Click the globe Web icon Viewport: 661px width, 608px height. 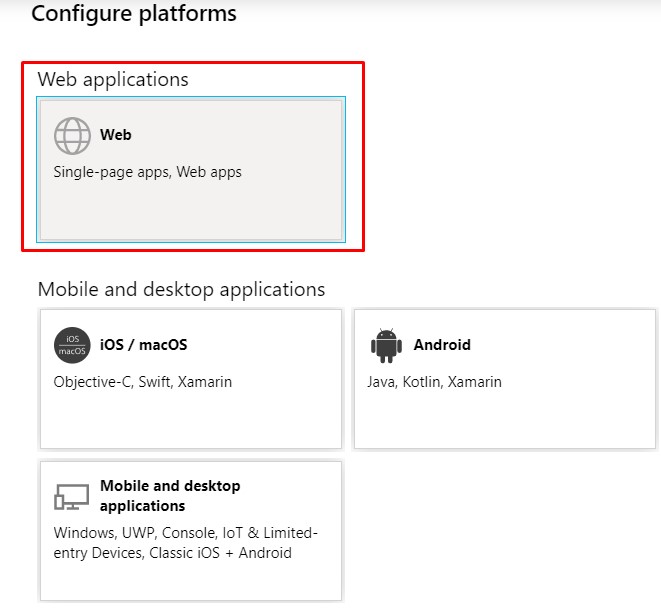[72, 136]
